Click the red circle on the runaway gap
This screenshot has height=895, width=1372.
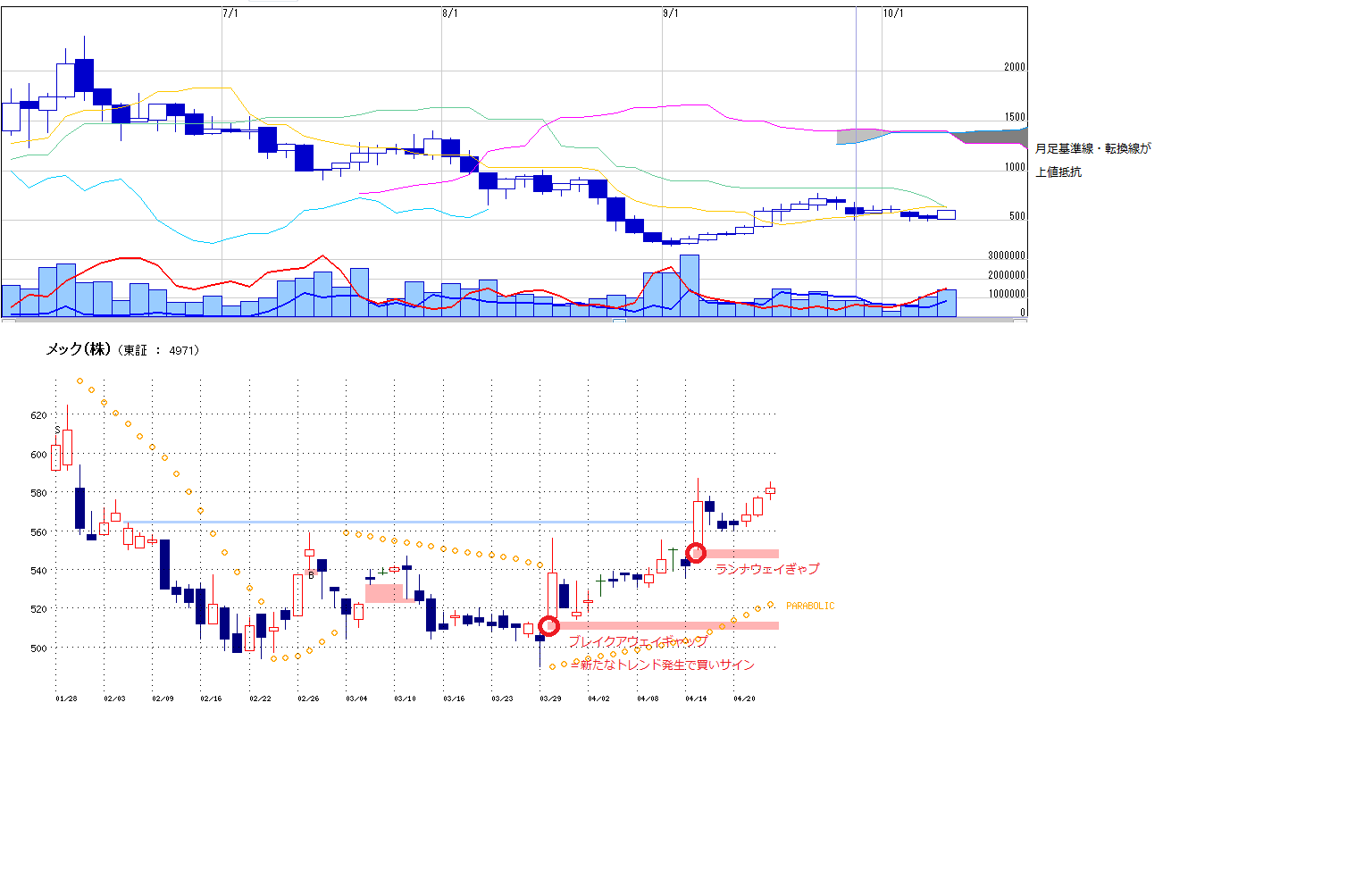coord(696,552)
